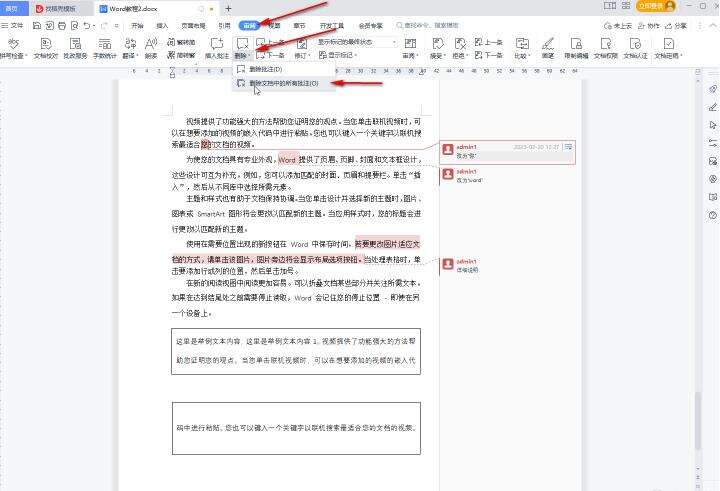Jump to previous revision next to 拒绝
The image size is (720, 491).
[x=489, y=42]
